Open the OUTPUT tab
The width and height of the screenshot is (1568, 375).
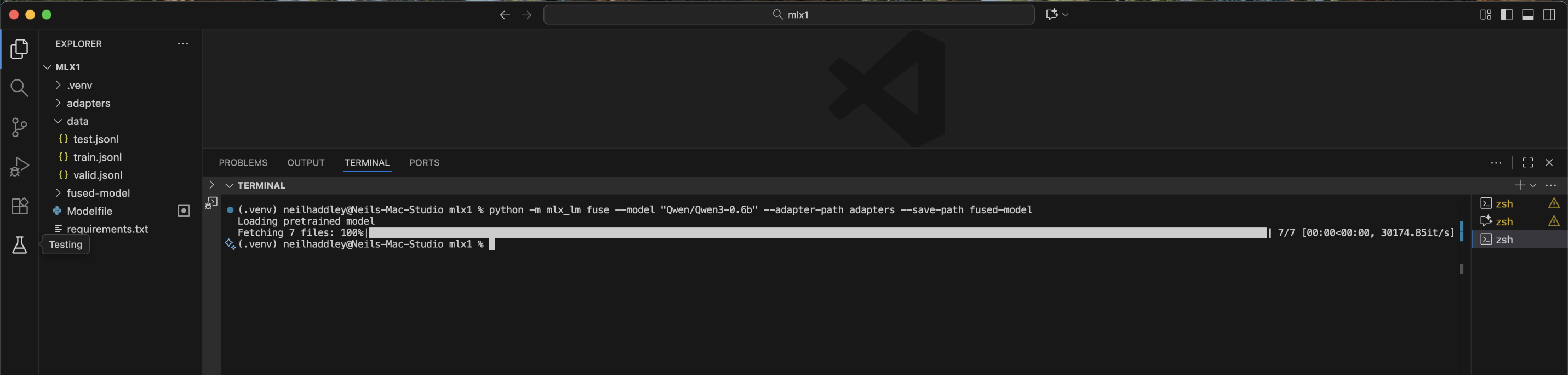(305, 162)
